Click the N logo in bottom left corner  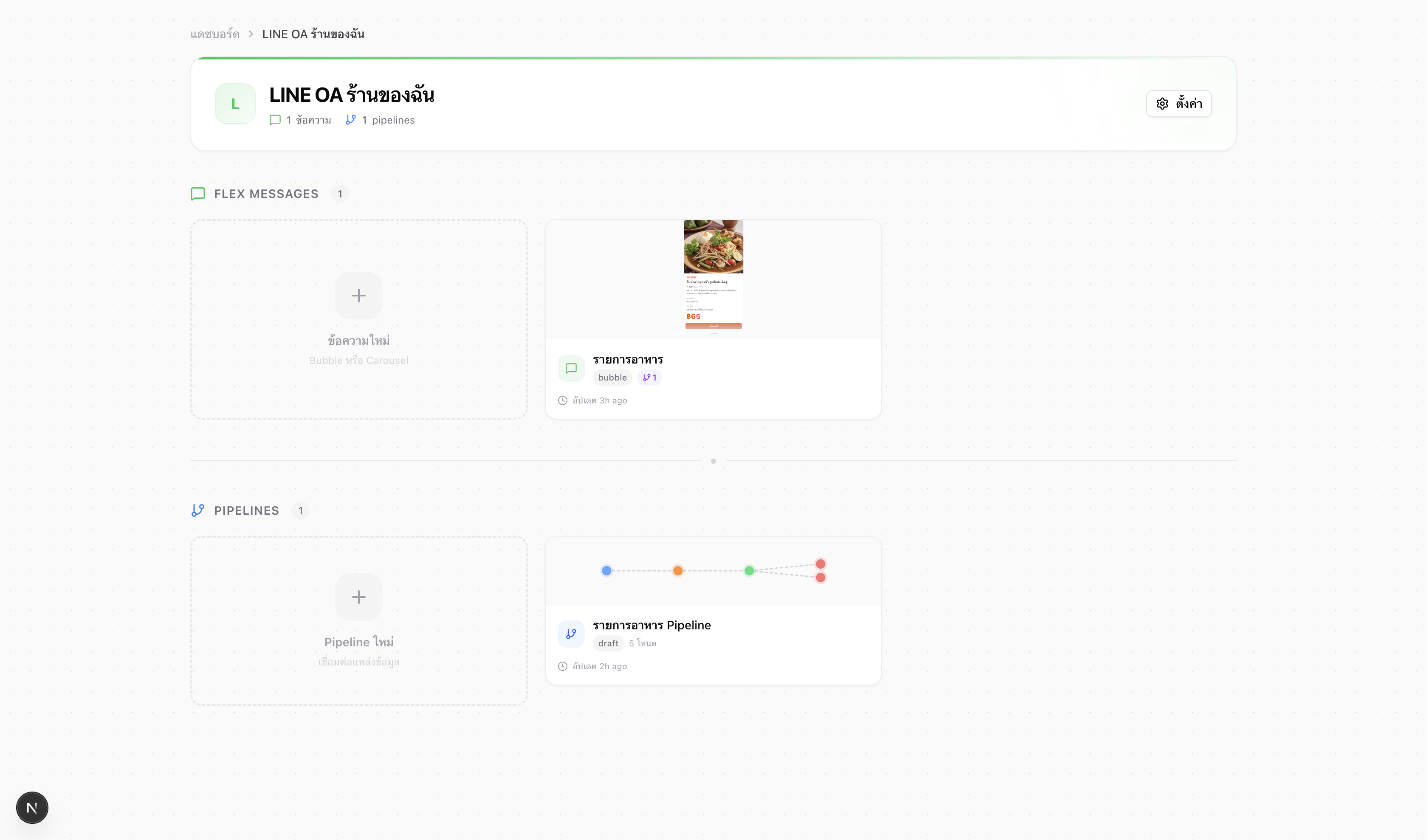click(32, 808)
